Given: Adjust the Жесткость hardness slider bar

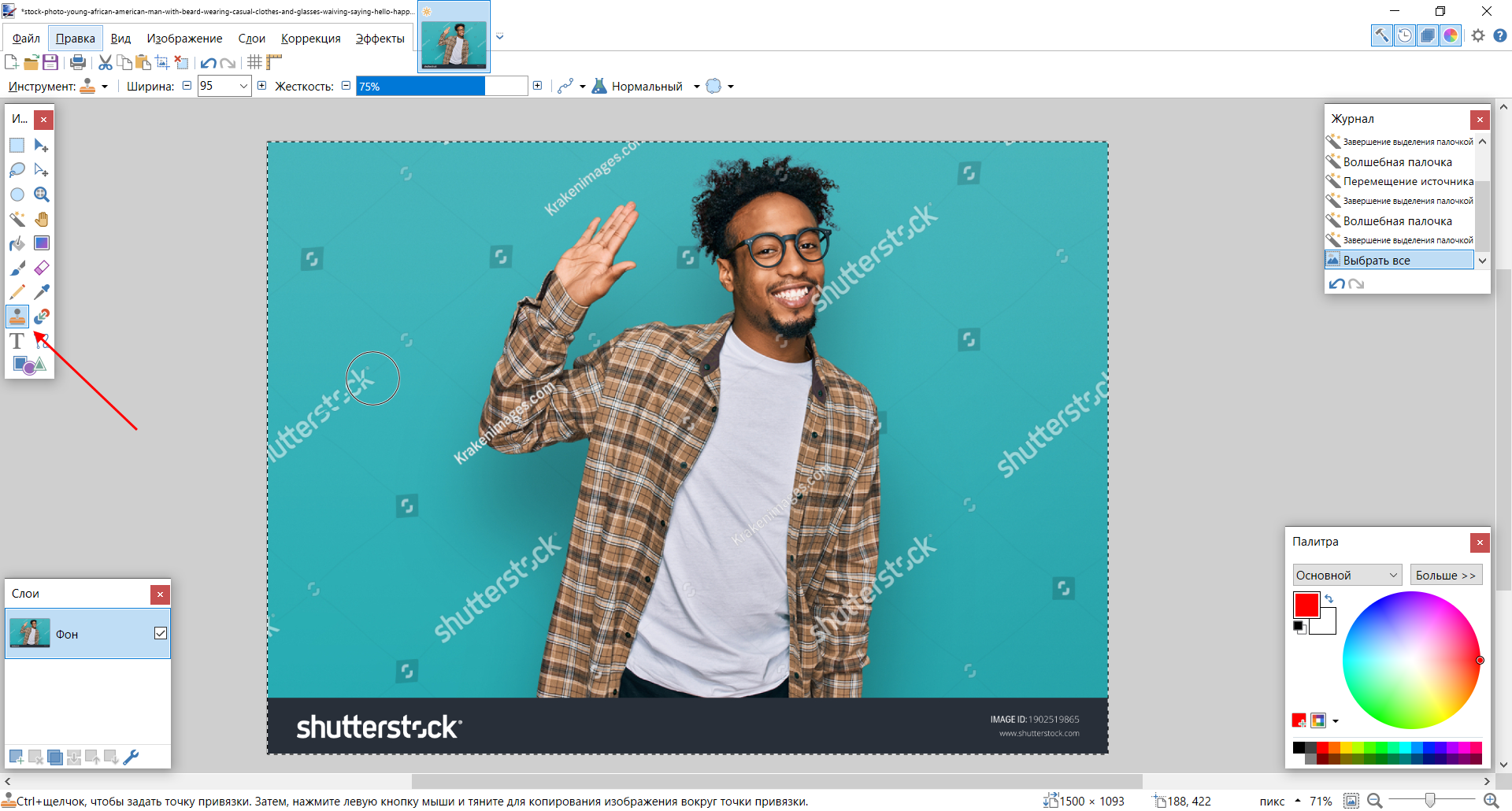Looking at the screenshot, I should tap(442, 86).
